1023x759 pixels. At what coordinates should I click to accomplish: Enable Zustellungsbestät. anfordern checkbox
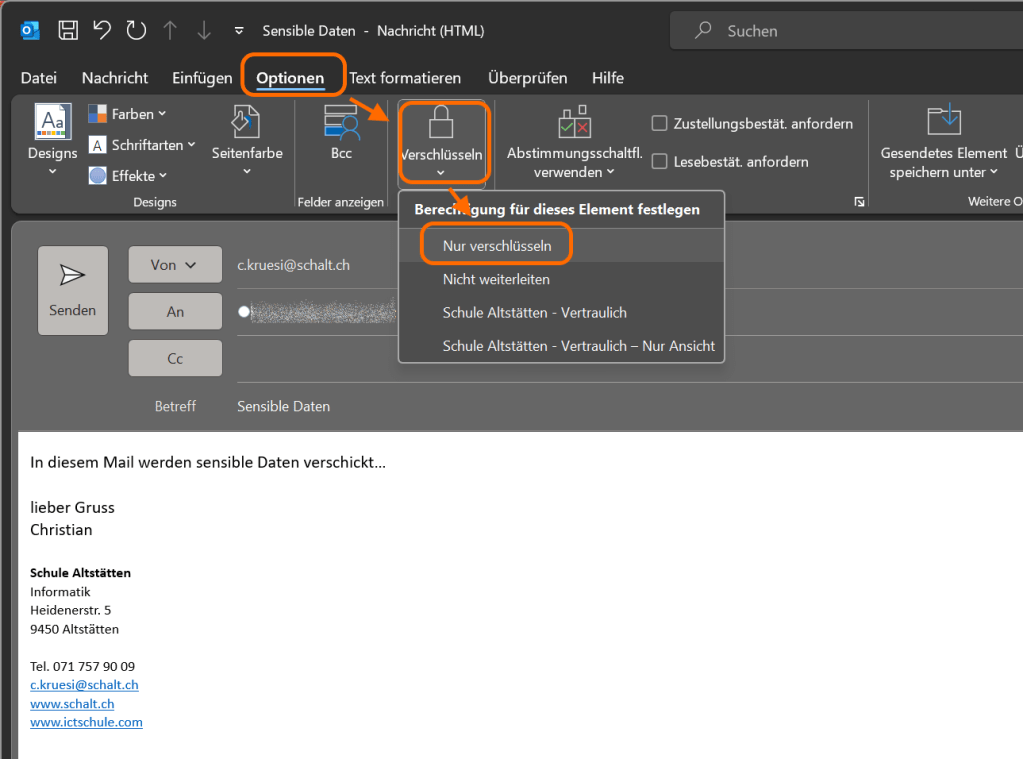tap(660, 124)
